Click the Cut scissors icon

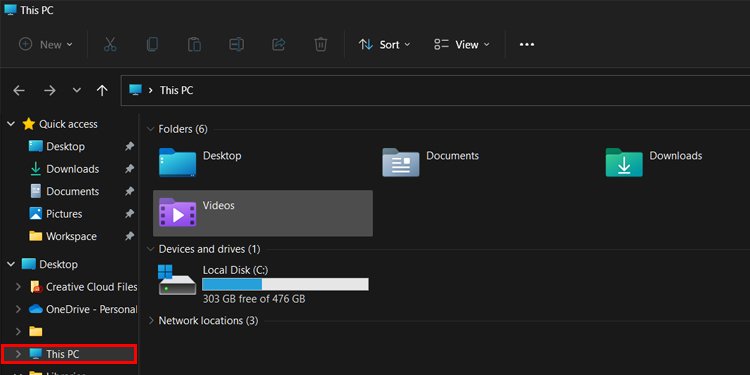coord(110,44)
